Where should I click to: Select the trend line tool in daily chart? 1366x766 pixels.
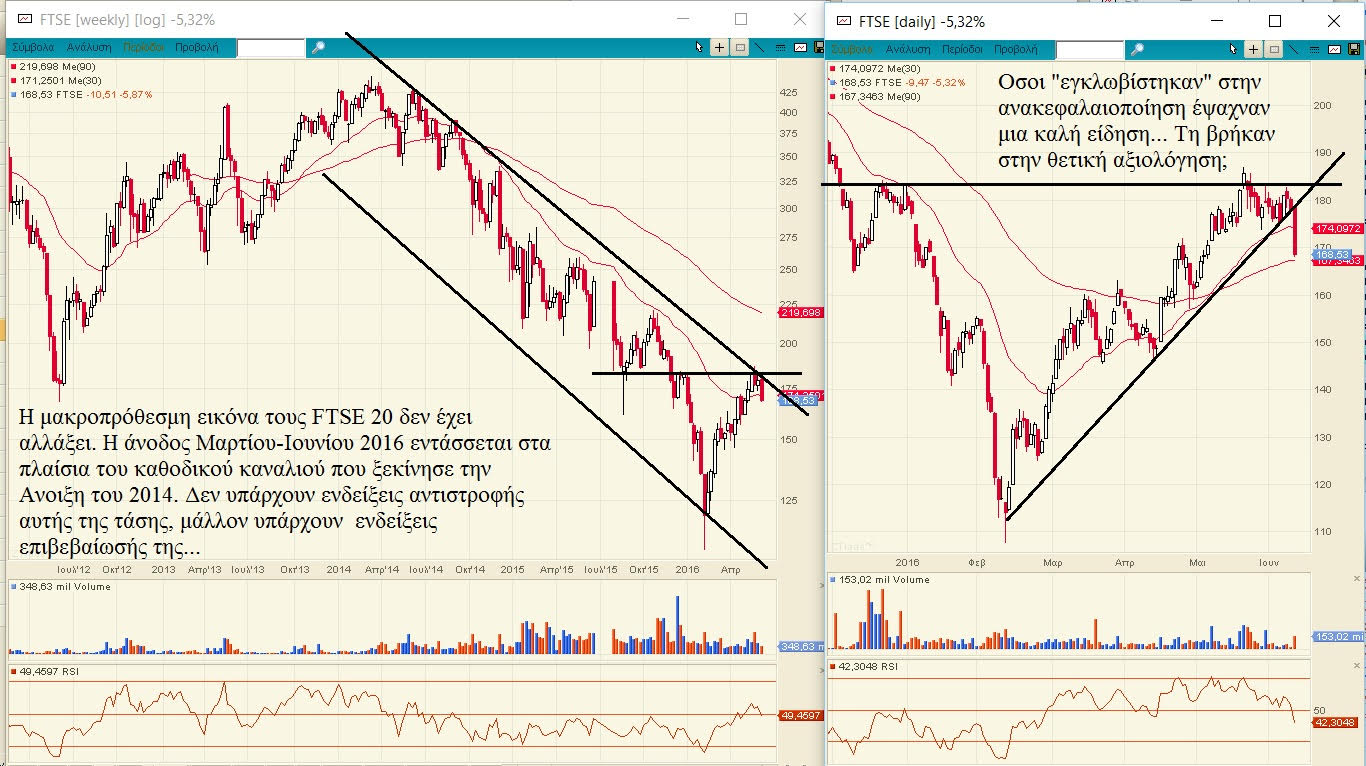[1295, 49]
